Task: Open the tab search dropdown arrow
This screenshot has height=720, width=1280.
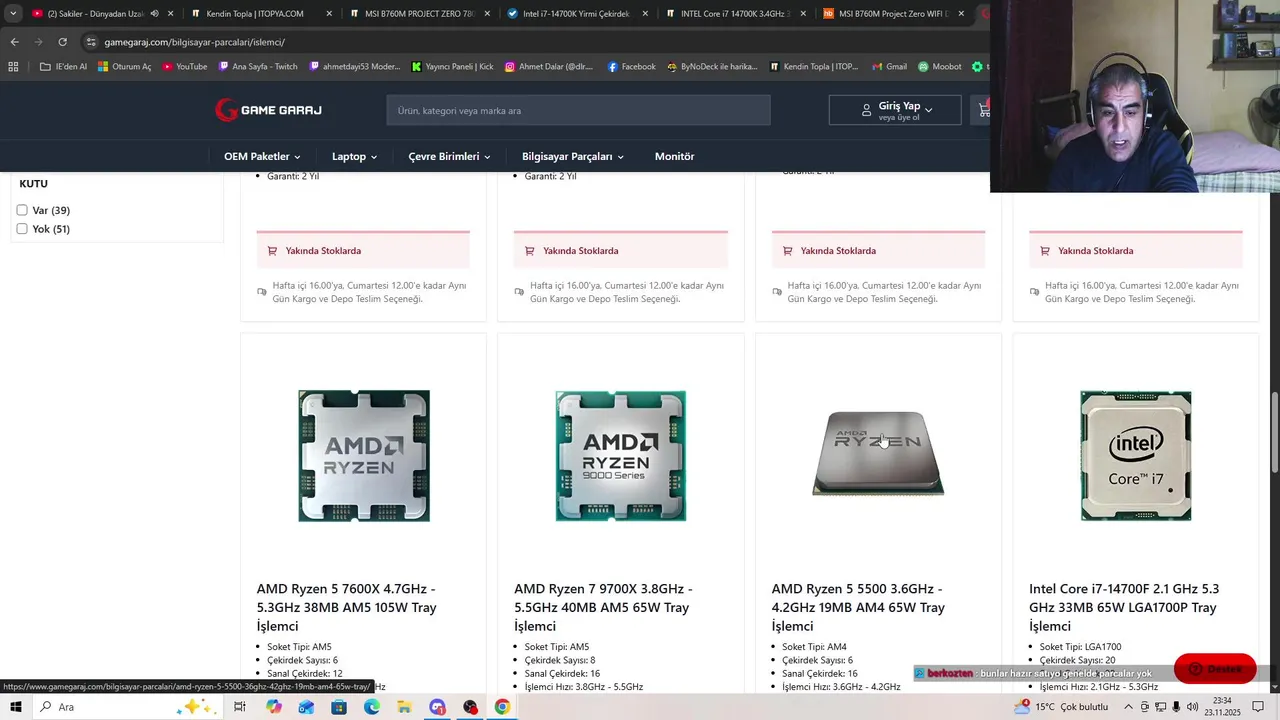Action: (x=13, y=14)
